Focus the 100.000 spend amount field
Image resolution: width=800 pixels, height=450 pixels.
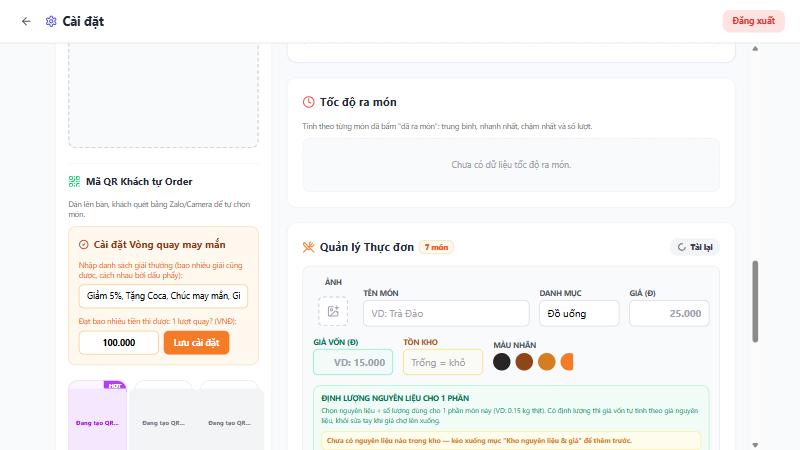click(119, 342)
